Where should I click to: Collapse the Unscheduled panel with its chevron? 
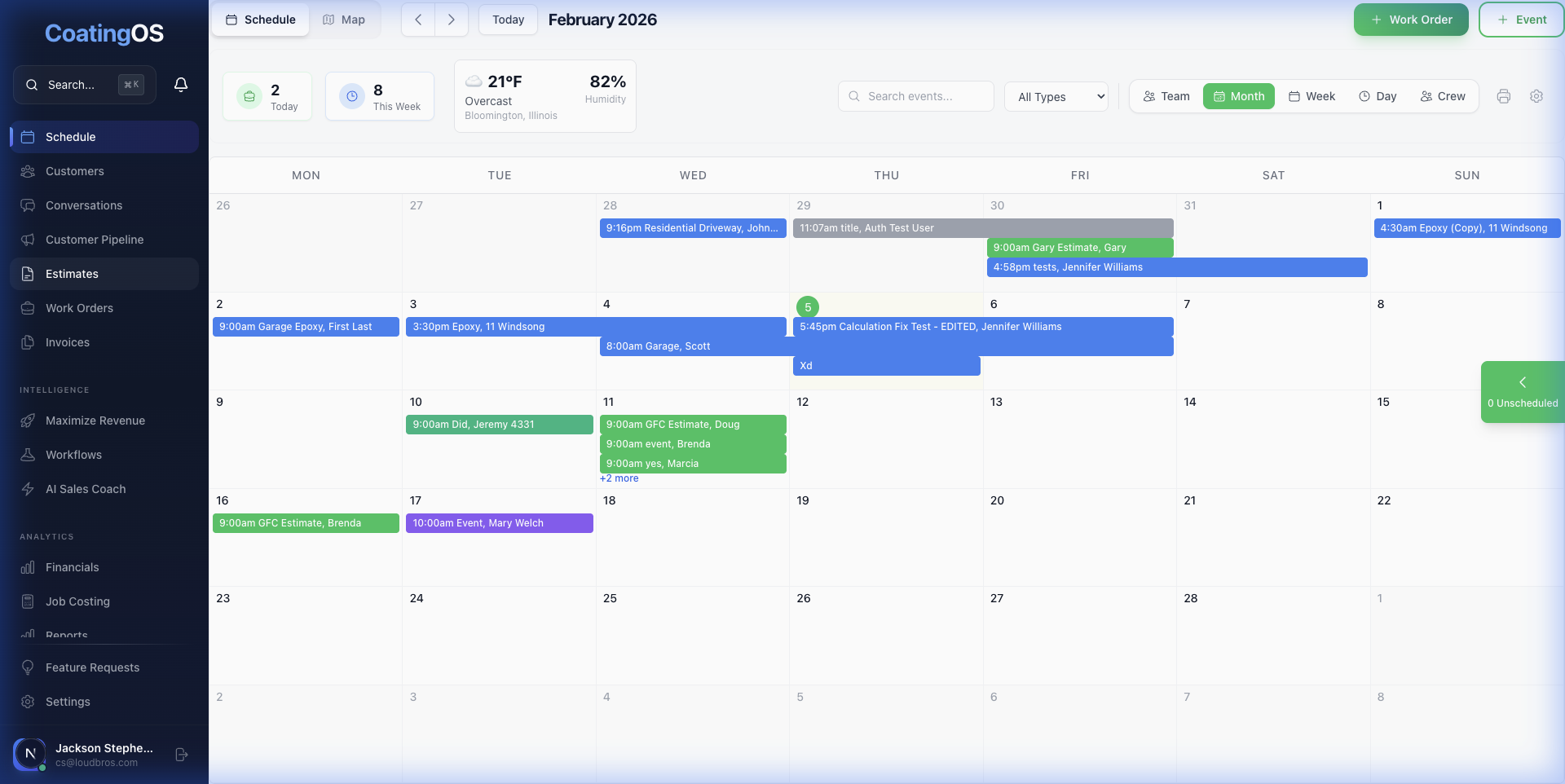coord(1523,381)
